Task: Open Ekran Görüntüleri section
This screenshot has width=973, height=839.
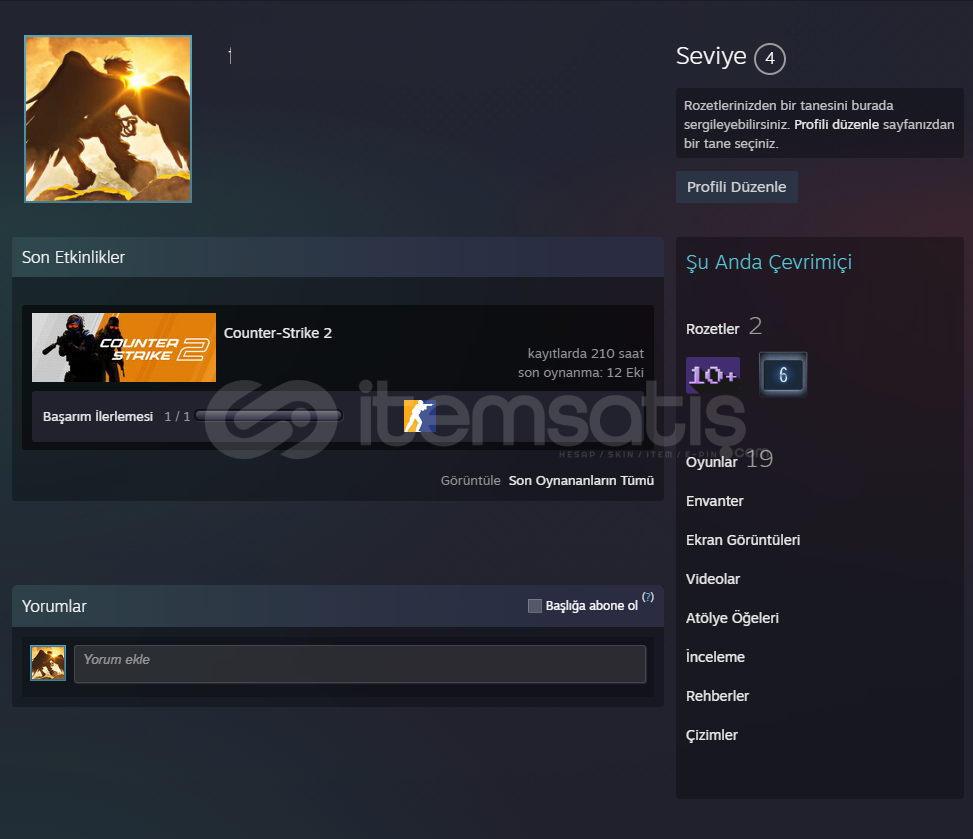Action: [743, 540]
